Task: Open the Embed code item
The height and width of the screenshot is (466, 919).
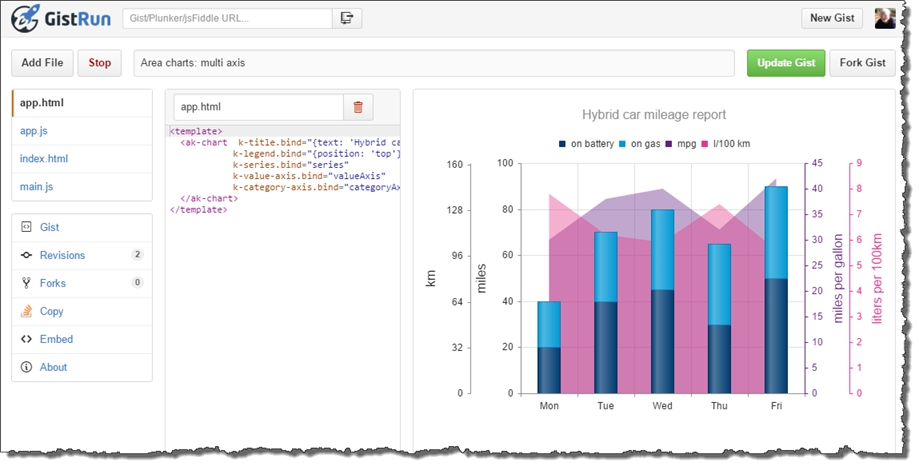Action: coord(55,339)
